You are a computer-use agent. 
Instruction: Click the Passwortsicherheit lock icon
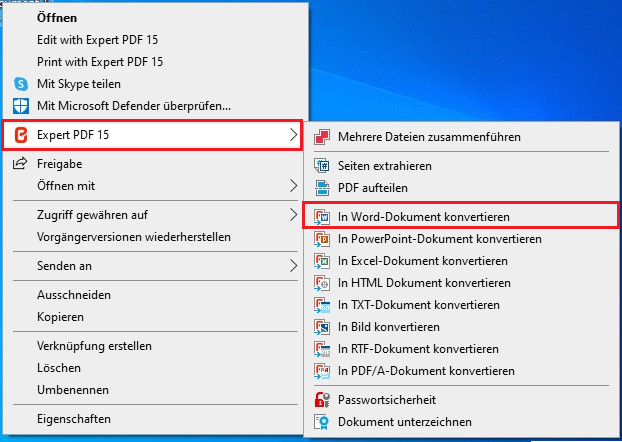click(x=322, y=400)
